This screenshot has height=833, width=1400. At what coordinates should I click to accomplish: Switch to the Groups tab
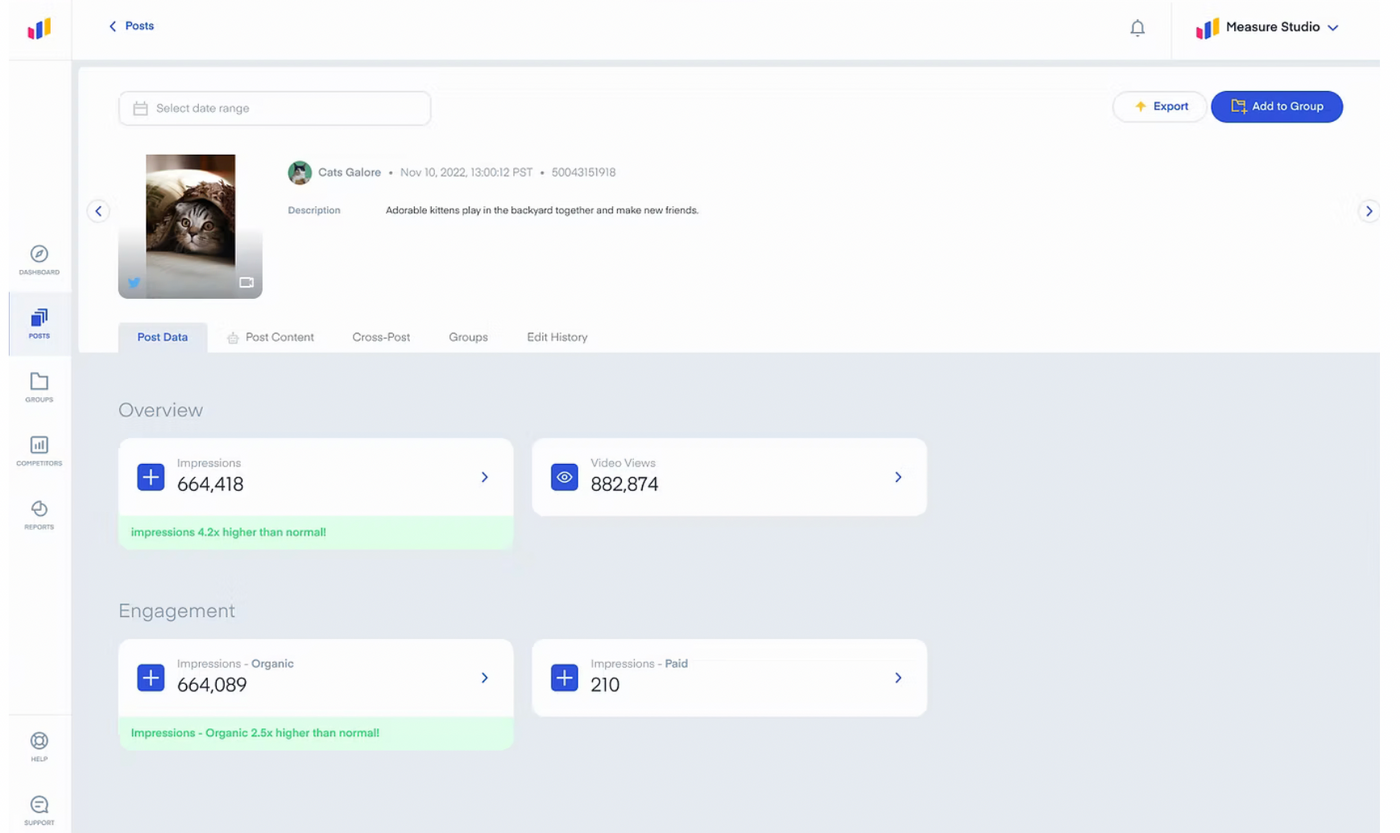[x=468, y=337]
